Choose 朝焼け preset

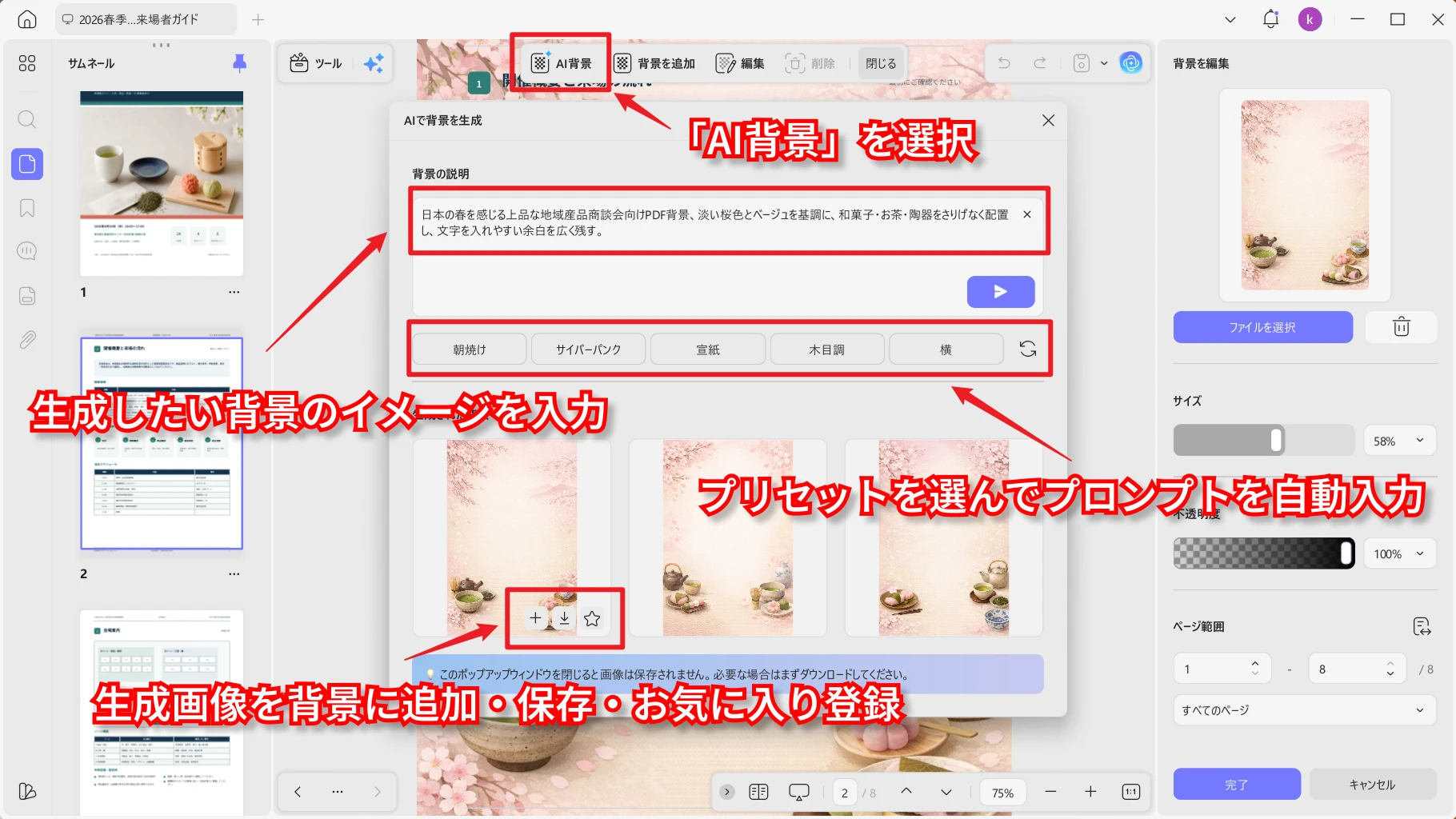click(470, 350)
